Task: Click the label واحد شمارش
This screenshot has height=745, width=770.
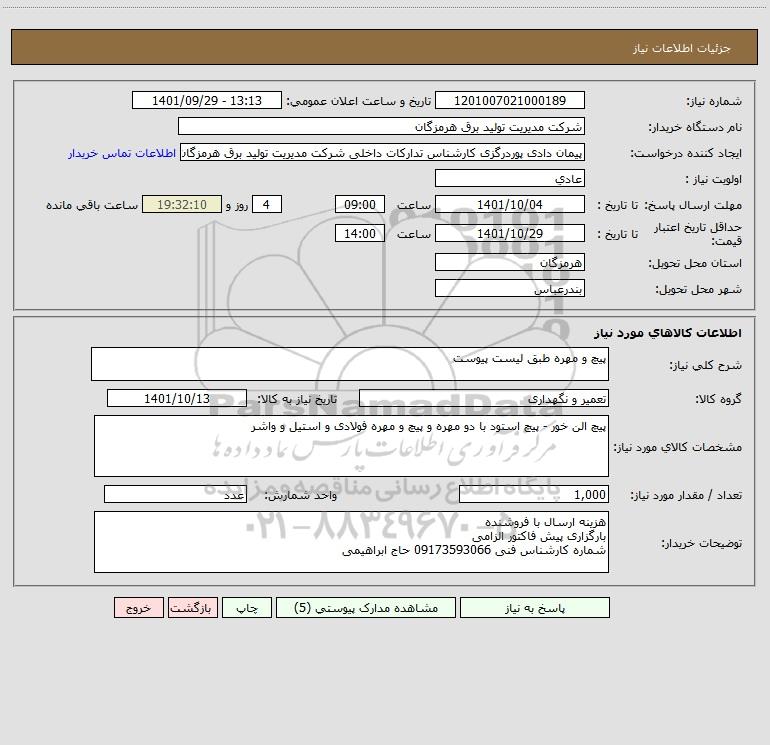Action: (301, 495)
